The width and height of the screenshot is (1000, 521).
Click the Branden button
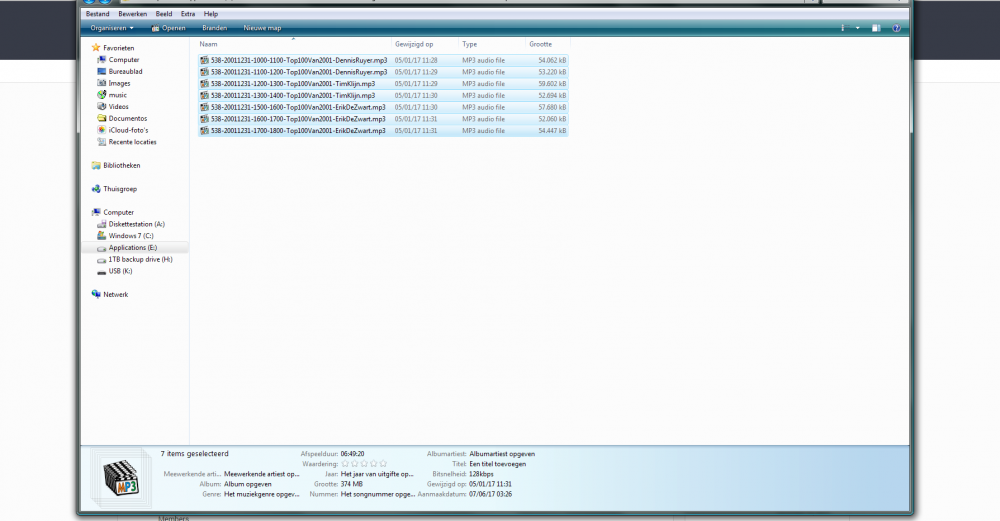click(x=214, y=28)
